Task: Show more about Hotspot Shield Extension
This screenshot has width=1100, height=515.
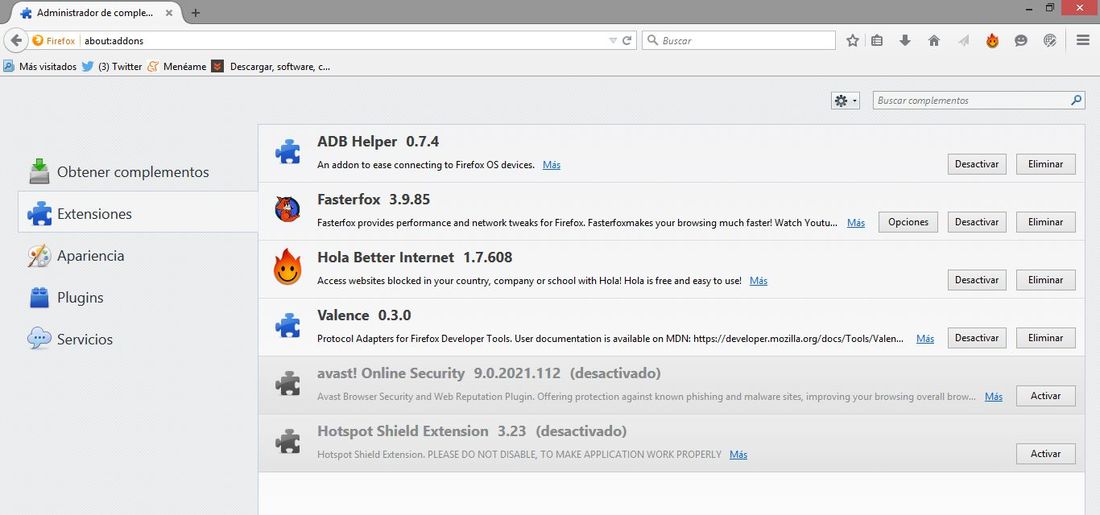Action: (x=738, y=455)
